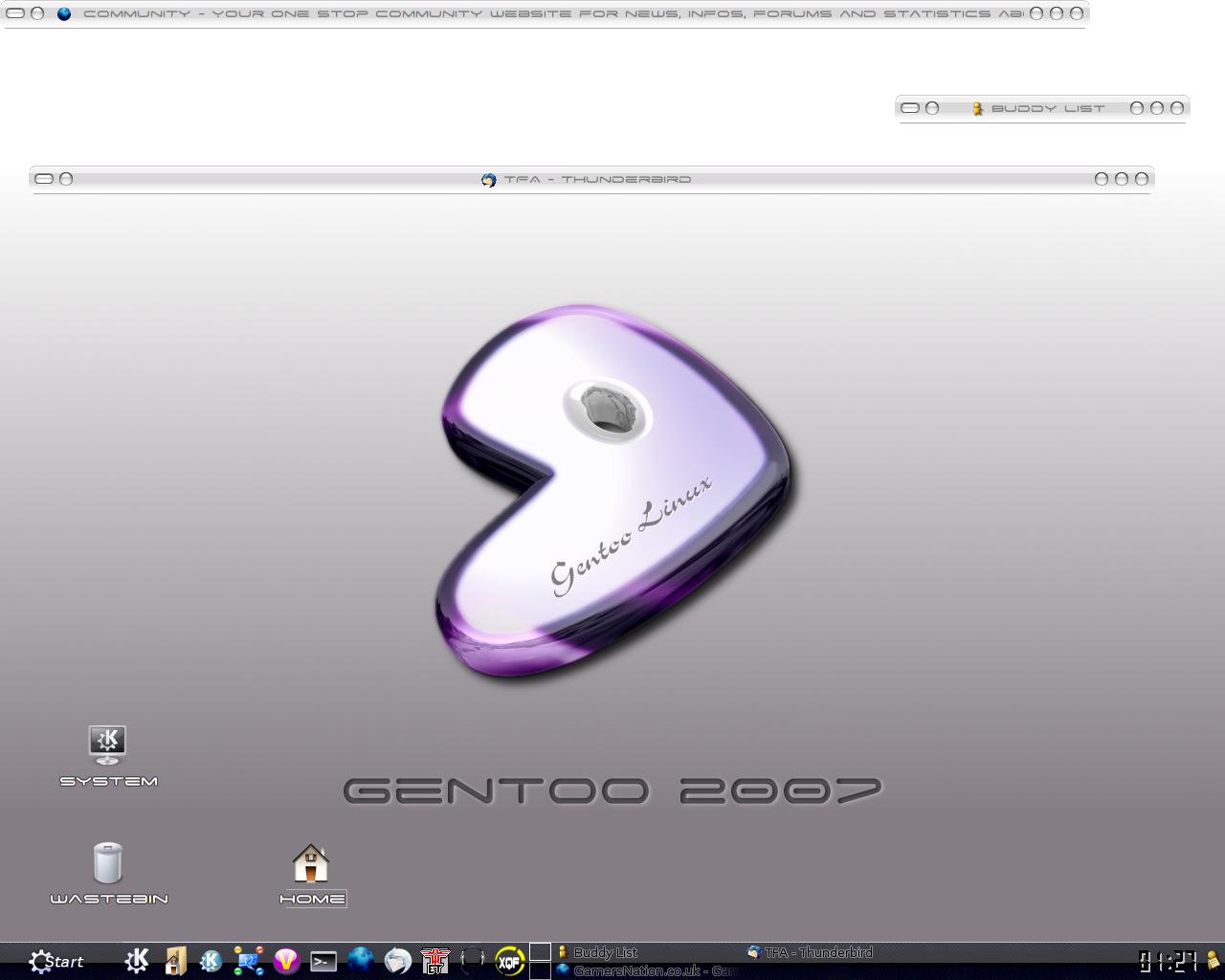Launch the purple V application icon
1225x980 pixels.
coord(285,960)
